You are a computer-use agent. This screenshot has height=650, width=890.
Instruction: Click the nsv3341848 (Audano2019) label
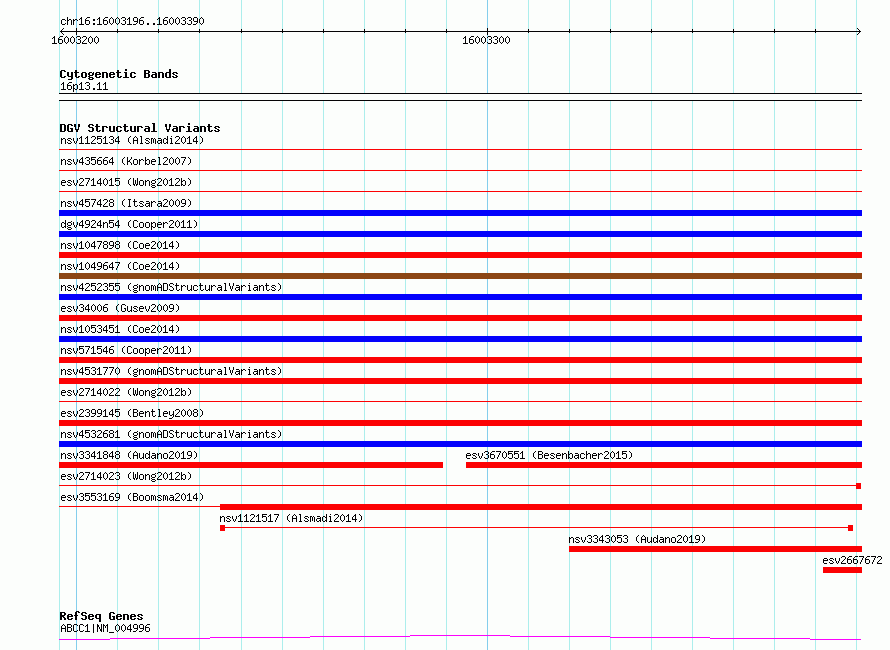point(129,455)
